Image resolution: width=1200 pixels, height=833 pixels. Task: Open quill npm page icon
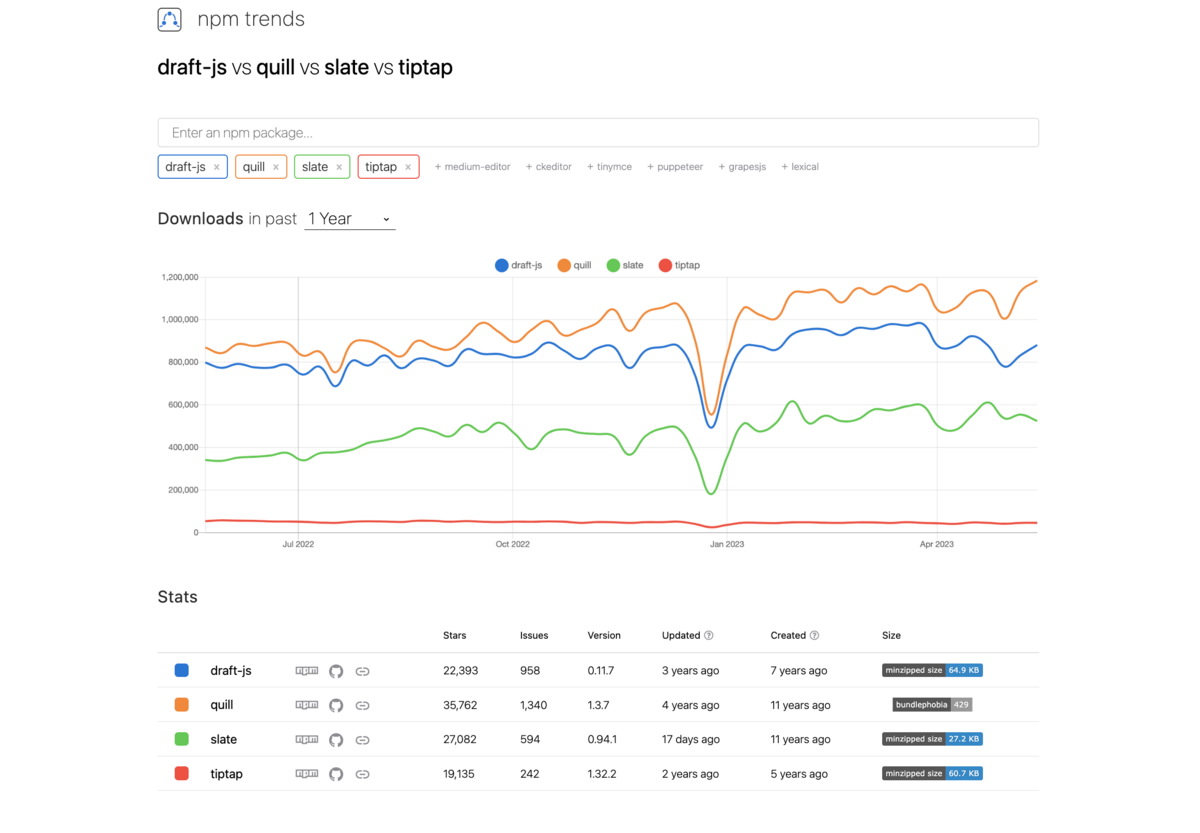[x=307, y=705]
